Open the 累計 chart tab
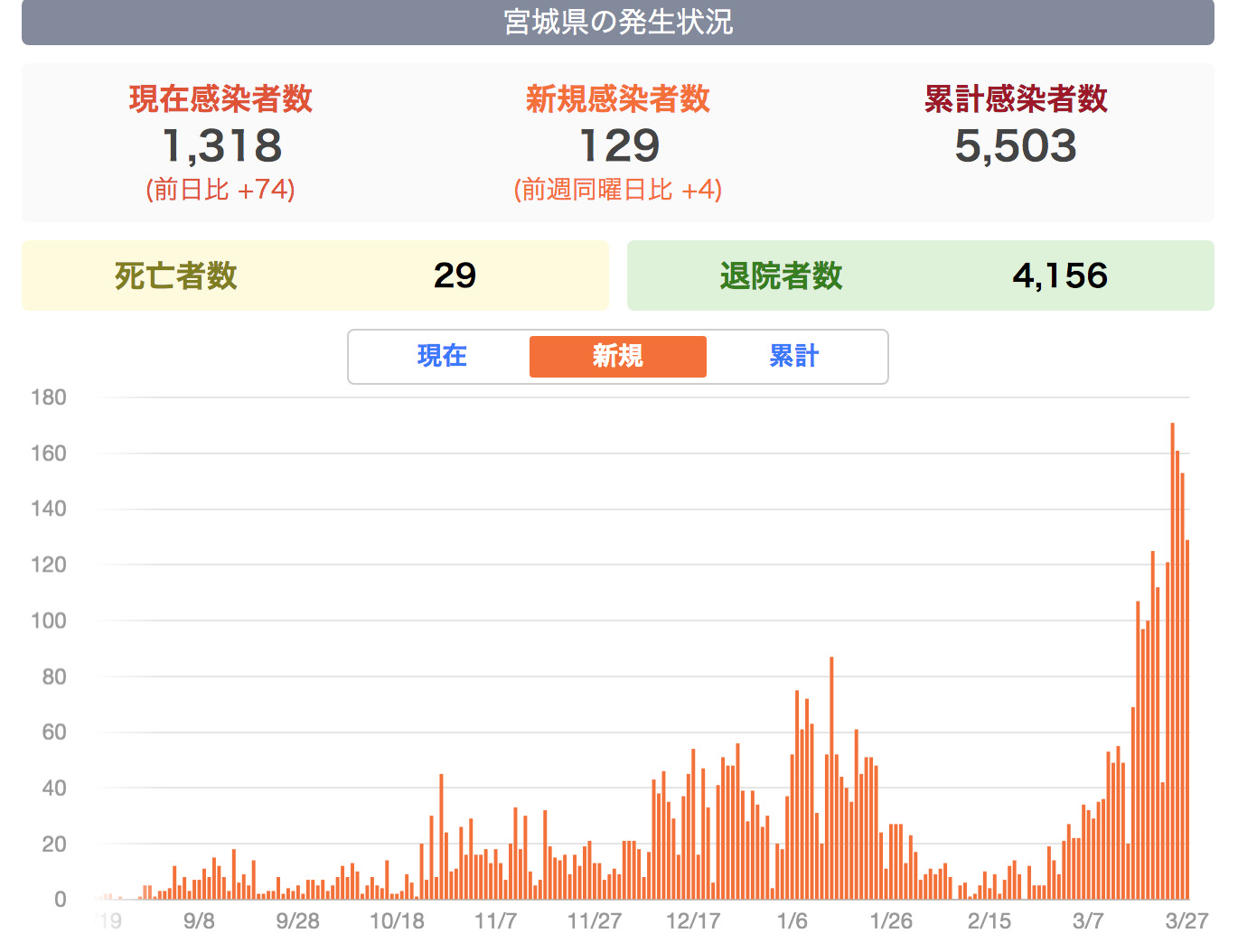The image size is (1238, 952). [x=793, y=356]
